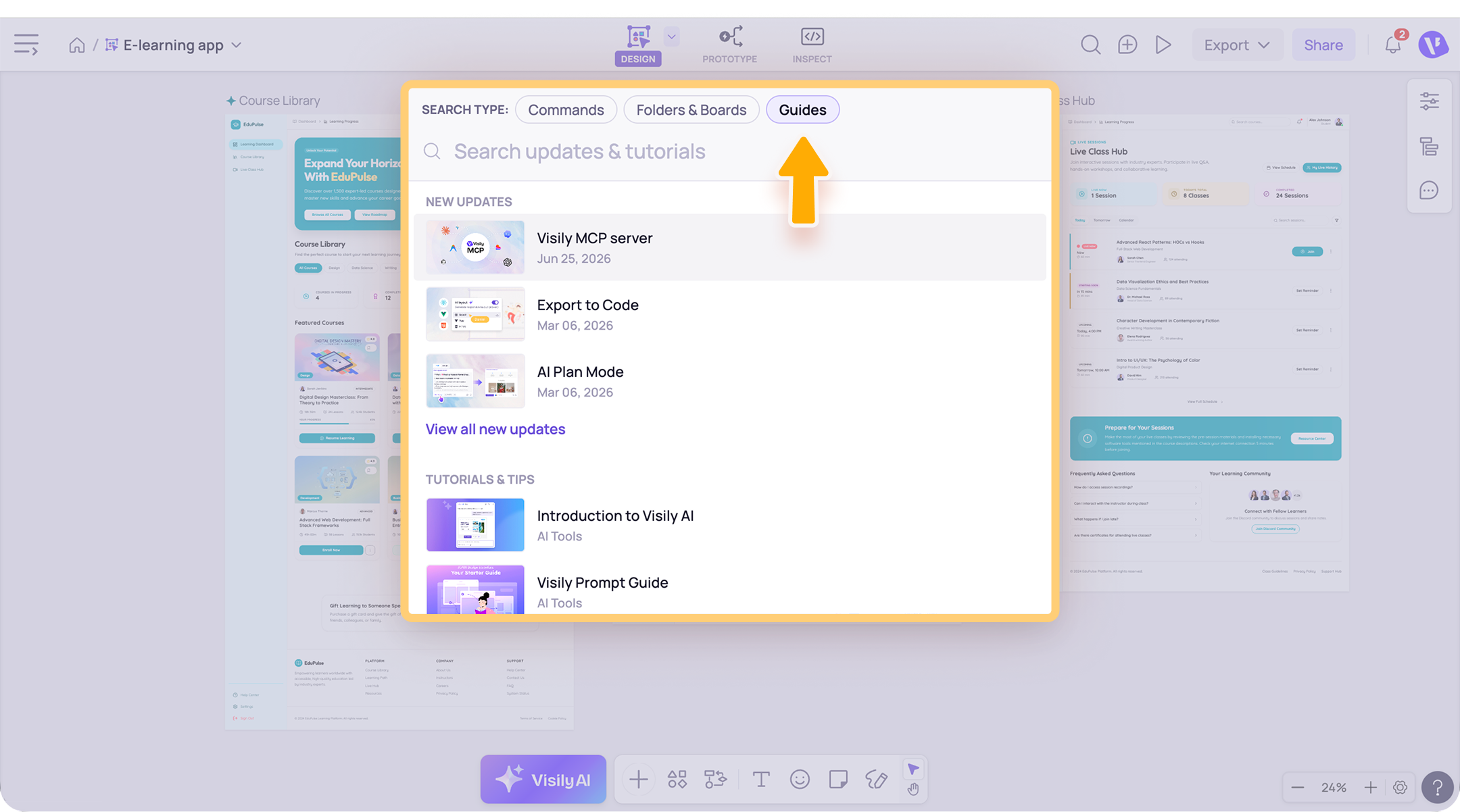Open the 24% zoom level menu
The height and width of the screenshot is (812, 1460).
(1334, 788)
